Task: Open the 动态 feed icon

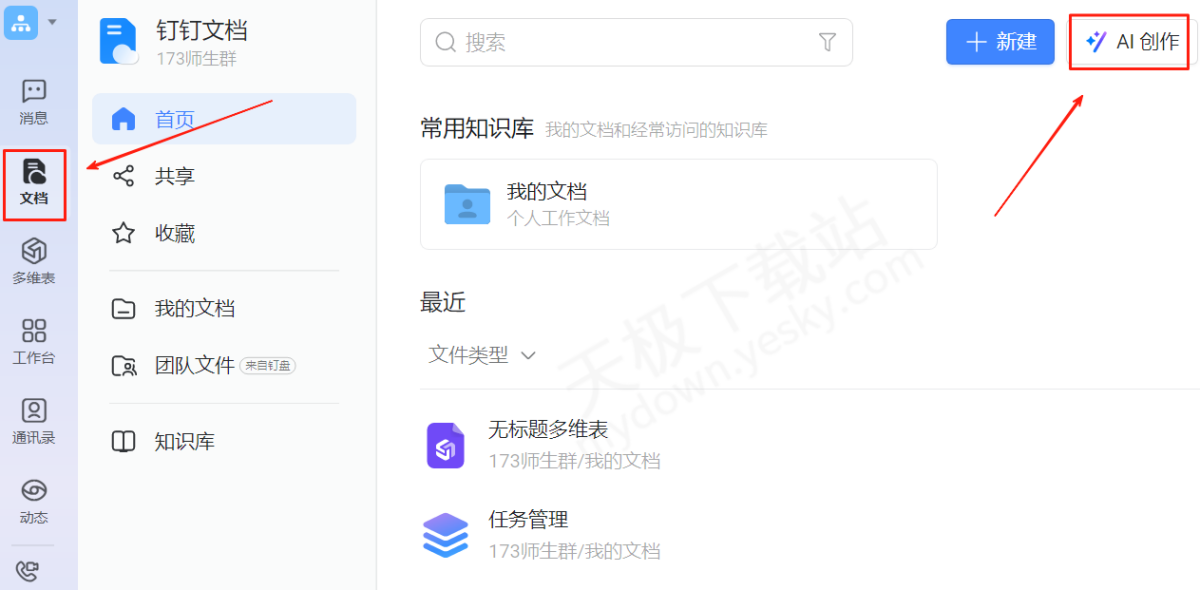Action: pos(34,502)
